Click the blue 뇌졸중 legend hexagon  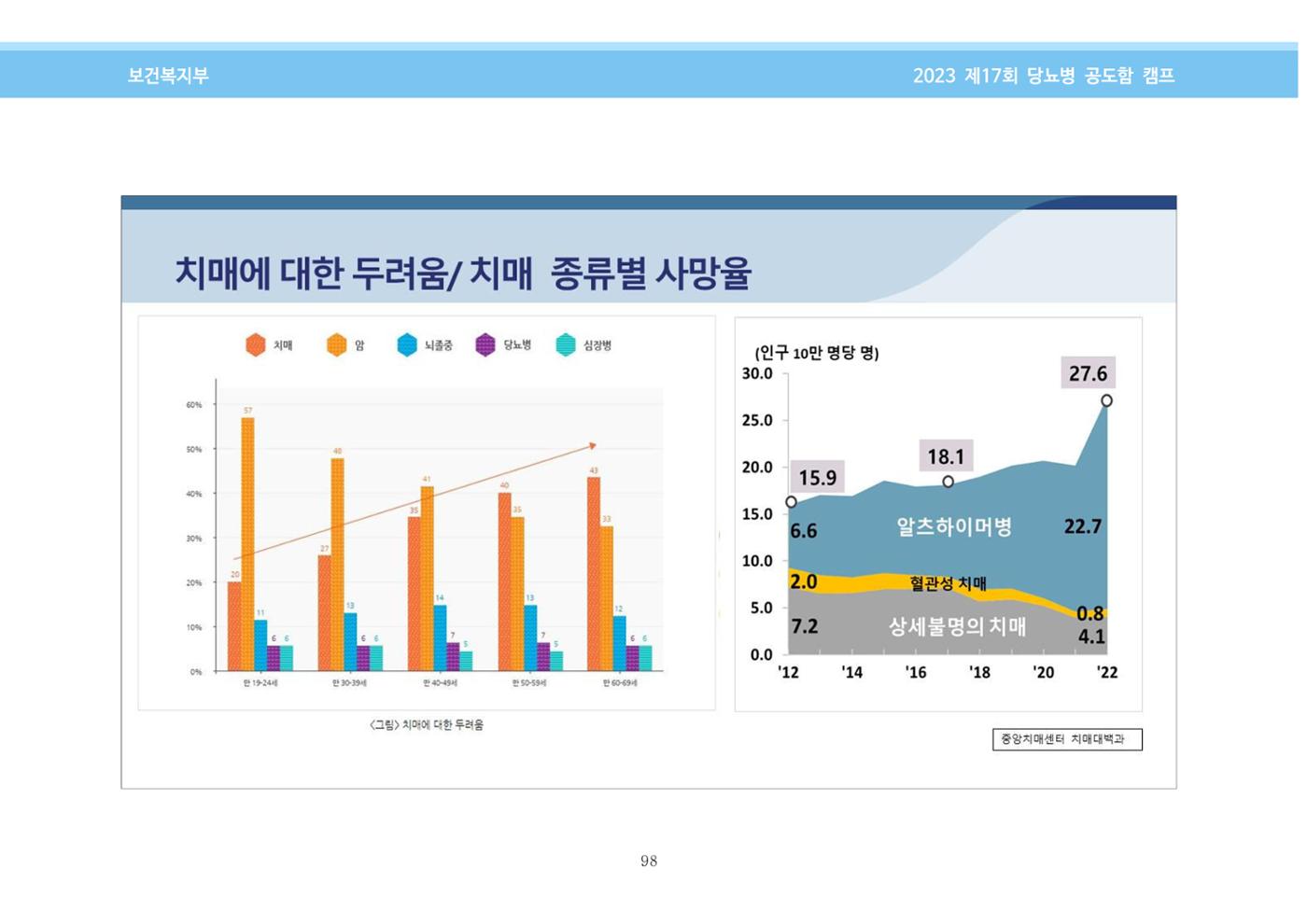tap(407, 345)
